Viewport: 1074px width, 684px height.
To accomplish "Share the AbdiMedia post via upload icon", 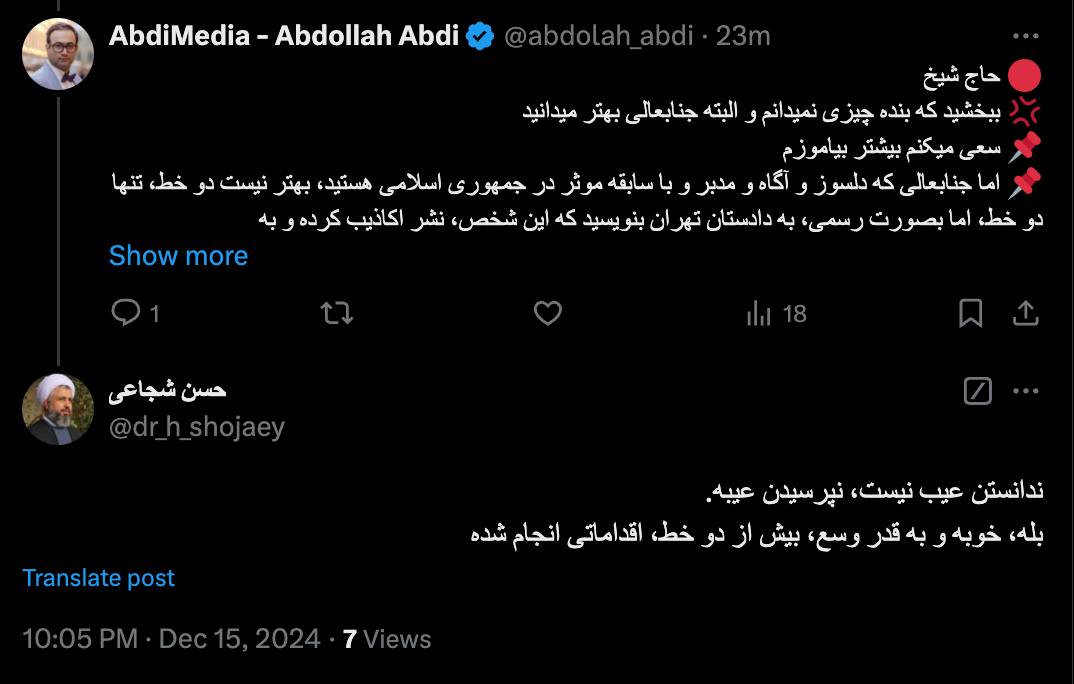I will pos(1025,313).
